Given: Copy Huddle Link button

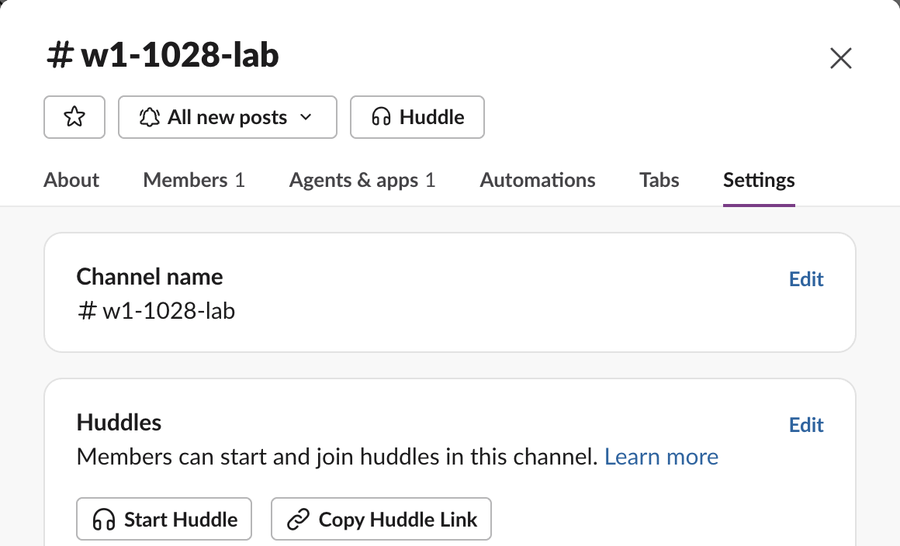Looking at the screenshot, I should coord(381,519).
